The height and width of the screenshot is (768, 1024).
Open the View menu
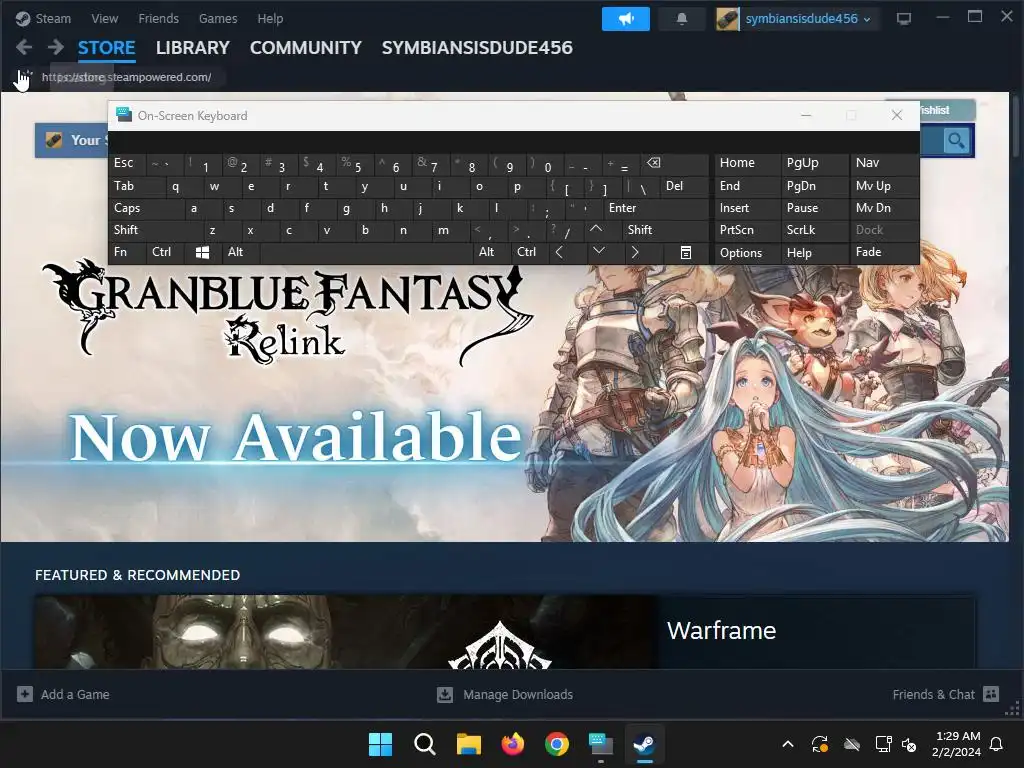104,18
